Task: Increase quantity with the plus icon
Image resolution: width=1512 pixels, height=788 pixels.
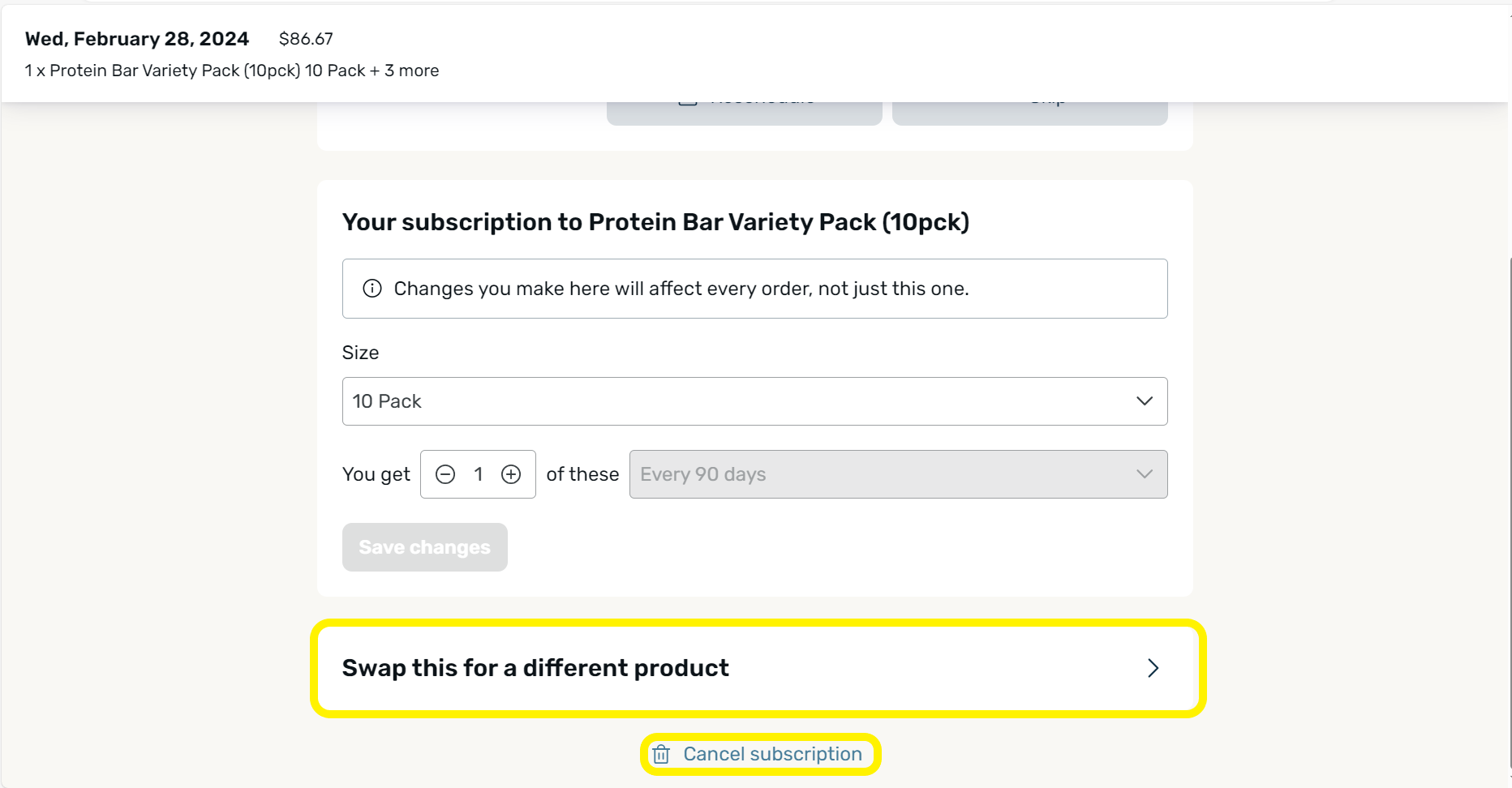Action: point(511,474)
